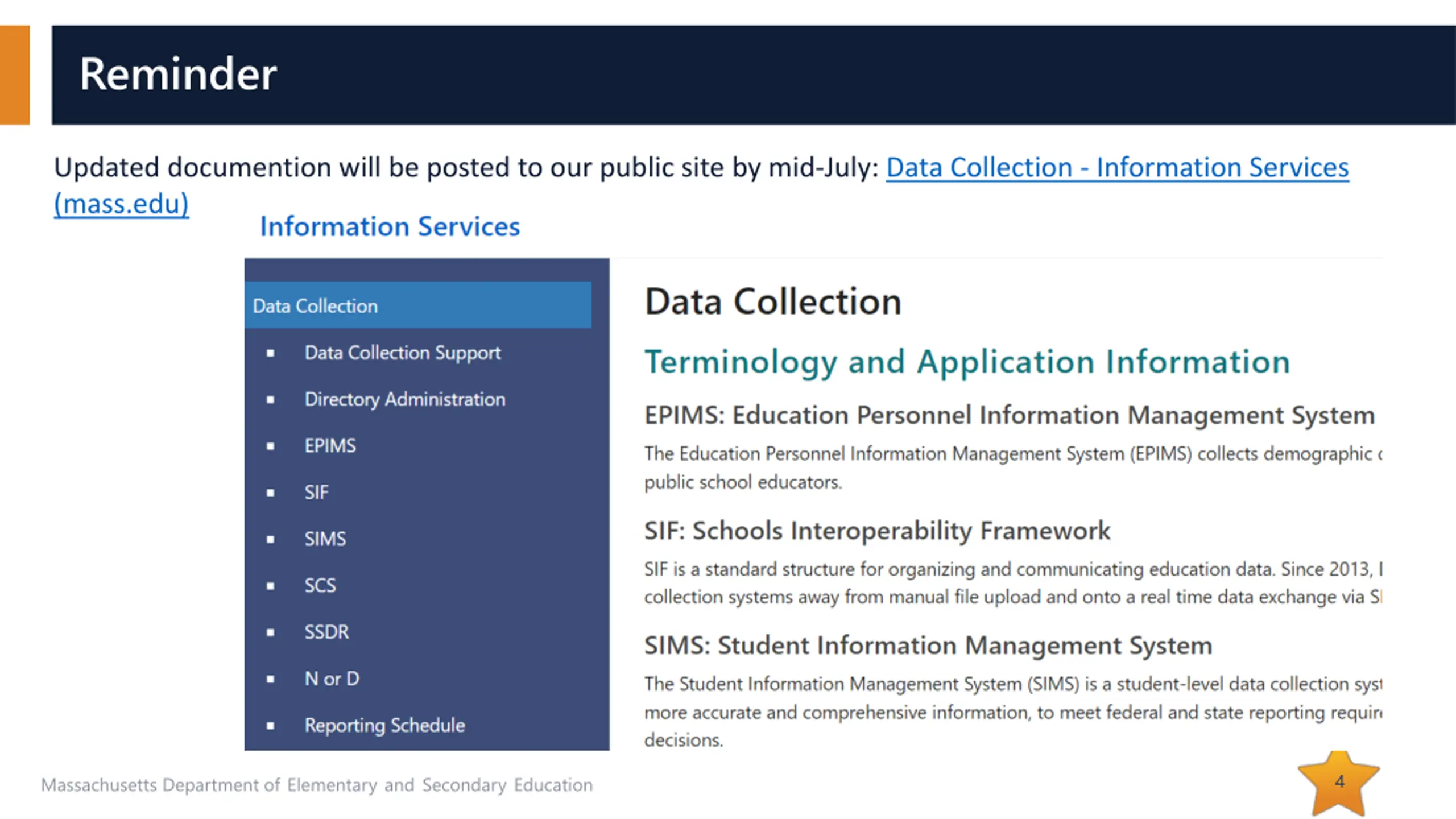Click Massachusetts Department of Elementary footer text
The image size is (1456, 819).
click(x=317, y=785)
